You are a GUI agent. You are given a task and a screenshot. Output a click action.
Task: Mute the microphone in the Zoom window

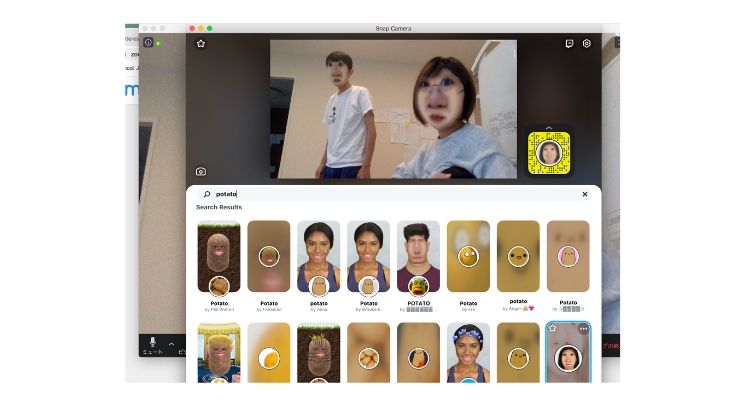coord(153,345)
